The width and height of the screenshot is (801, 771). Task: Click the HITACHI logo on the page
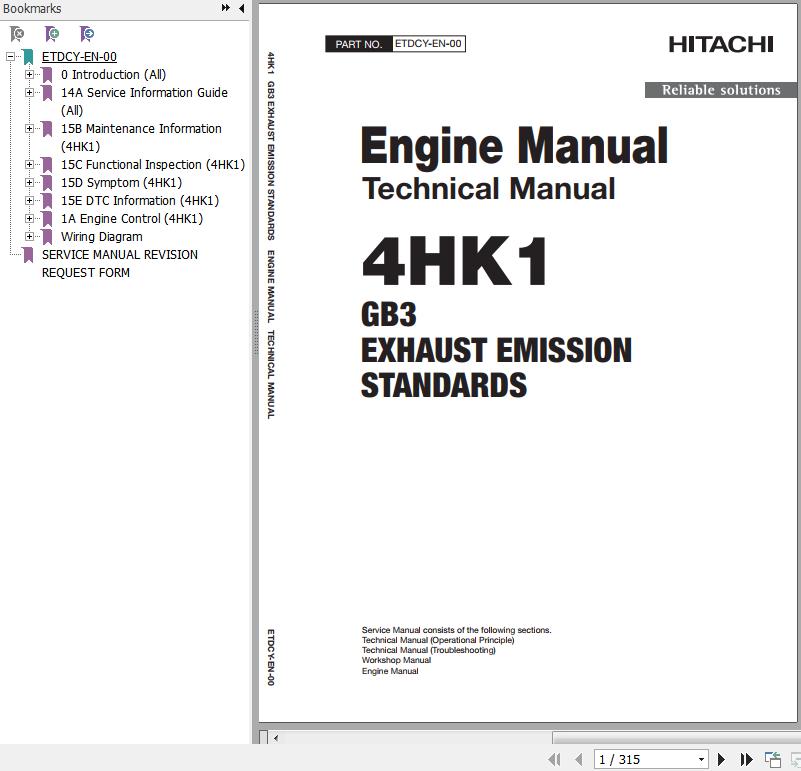[x=721, y=44]
